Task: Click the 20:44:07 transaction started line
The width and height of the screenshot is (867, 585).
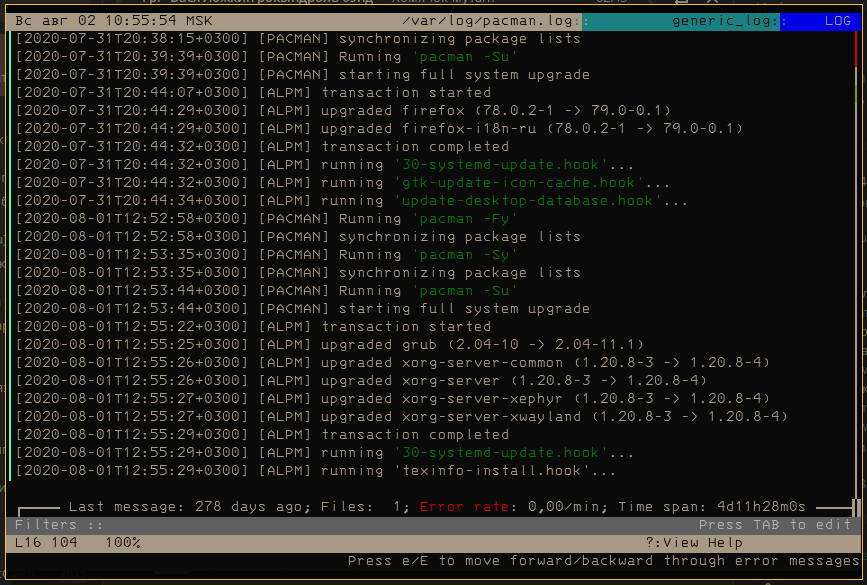Action: click(253, 92)
